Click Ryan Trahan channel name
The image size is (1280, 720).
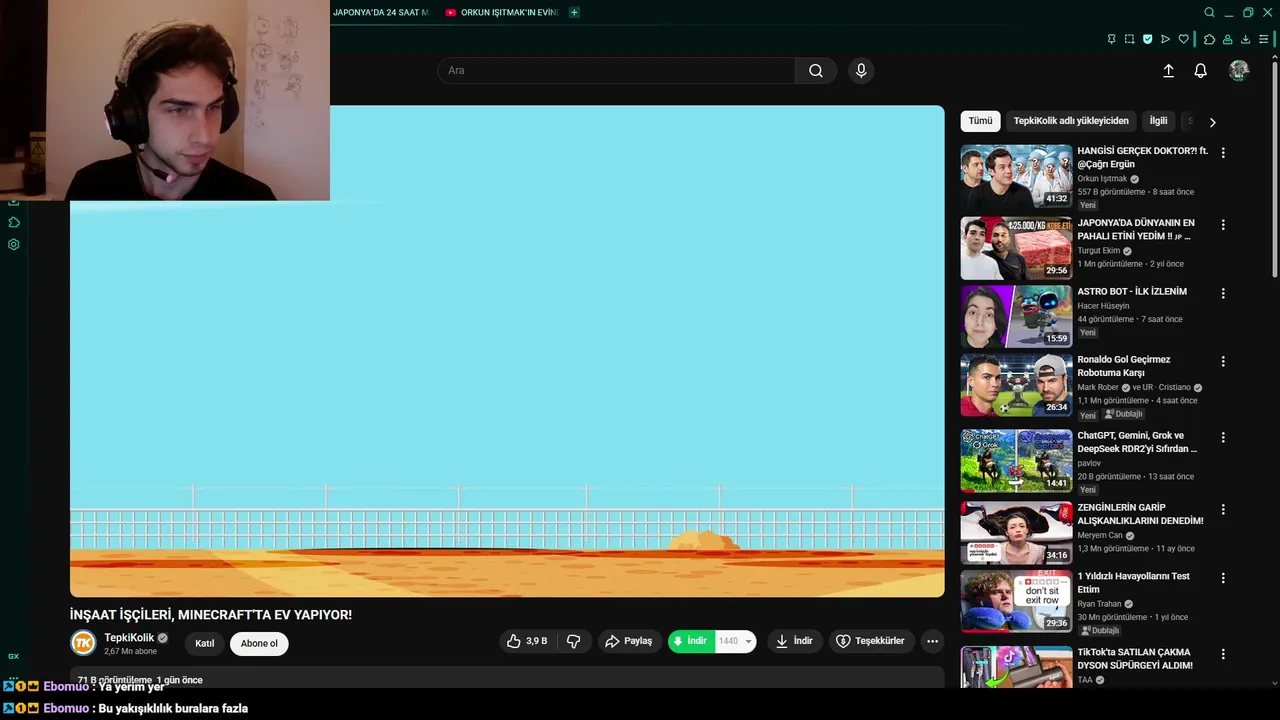click(1099, 604)
